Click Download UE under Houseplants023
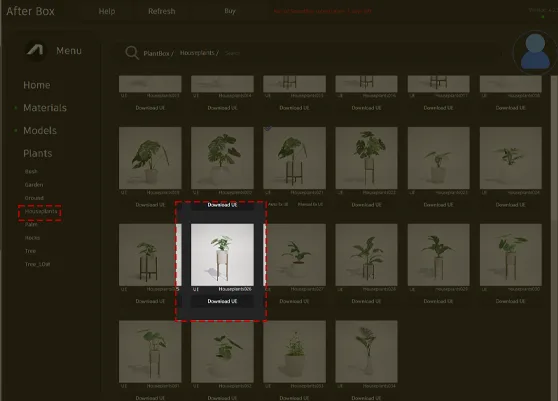 pos(438,205)
